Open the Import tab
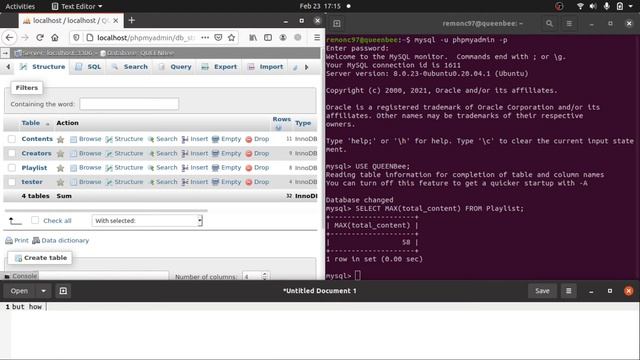Screen dimensions: 640x360 265,67
